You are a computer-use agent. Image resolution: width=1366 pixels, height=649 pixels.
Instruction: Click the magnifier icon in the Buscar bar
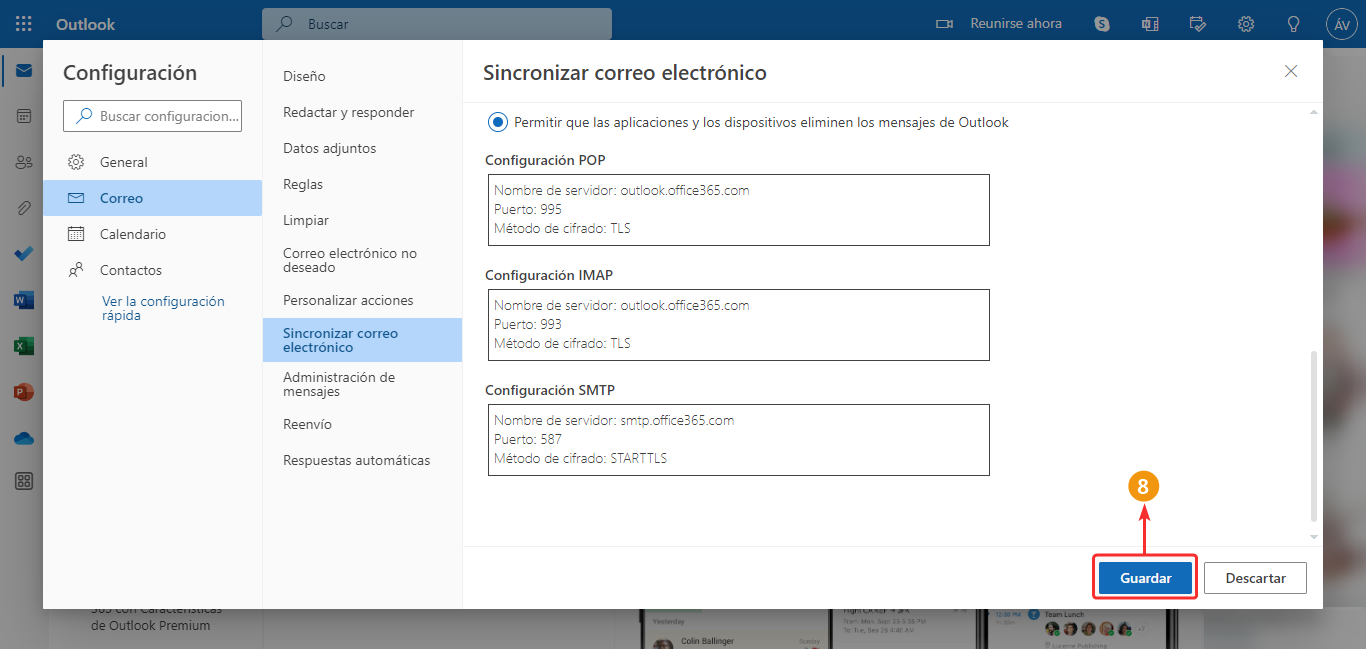285,24
